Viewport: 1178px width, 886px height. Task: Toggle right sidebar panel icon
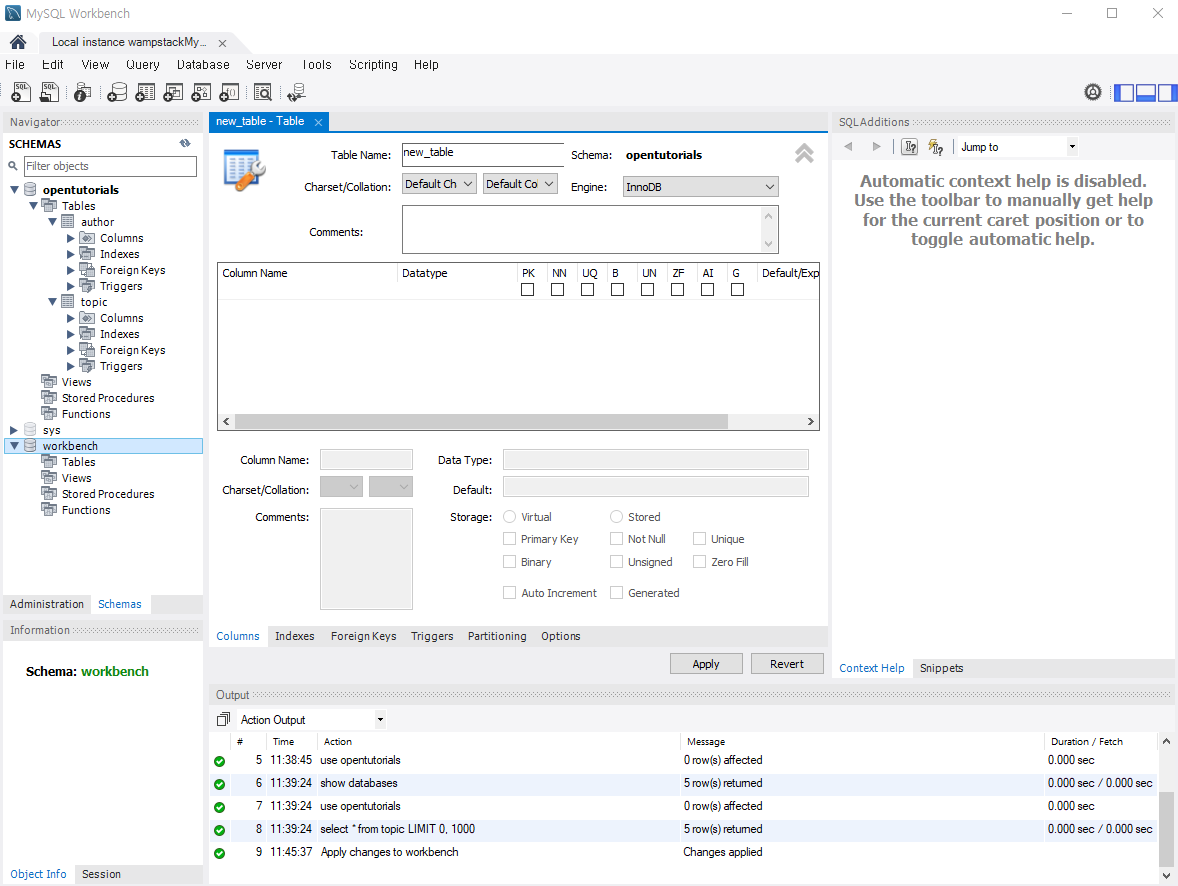[x=1167, y=92]
